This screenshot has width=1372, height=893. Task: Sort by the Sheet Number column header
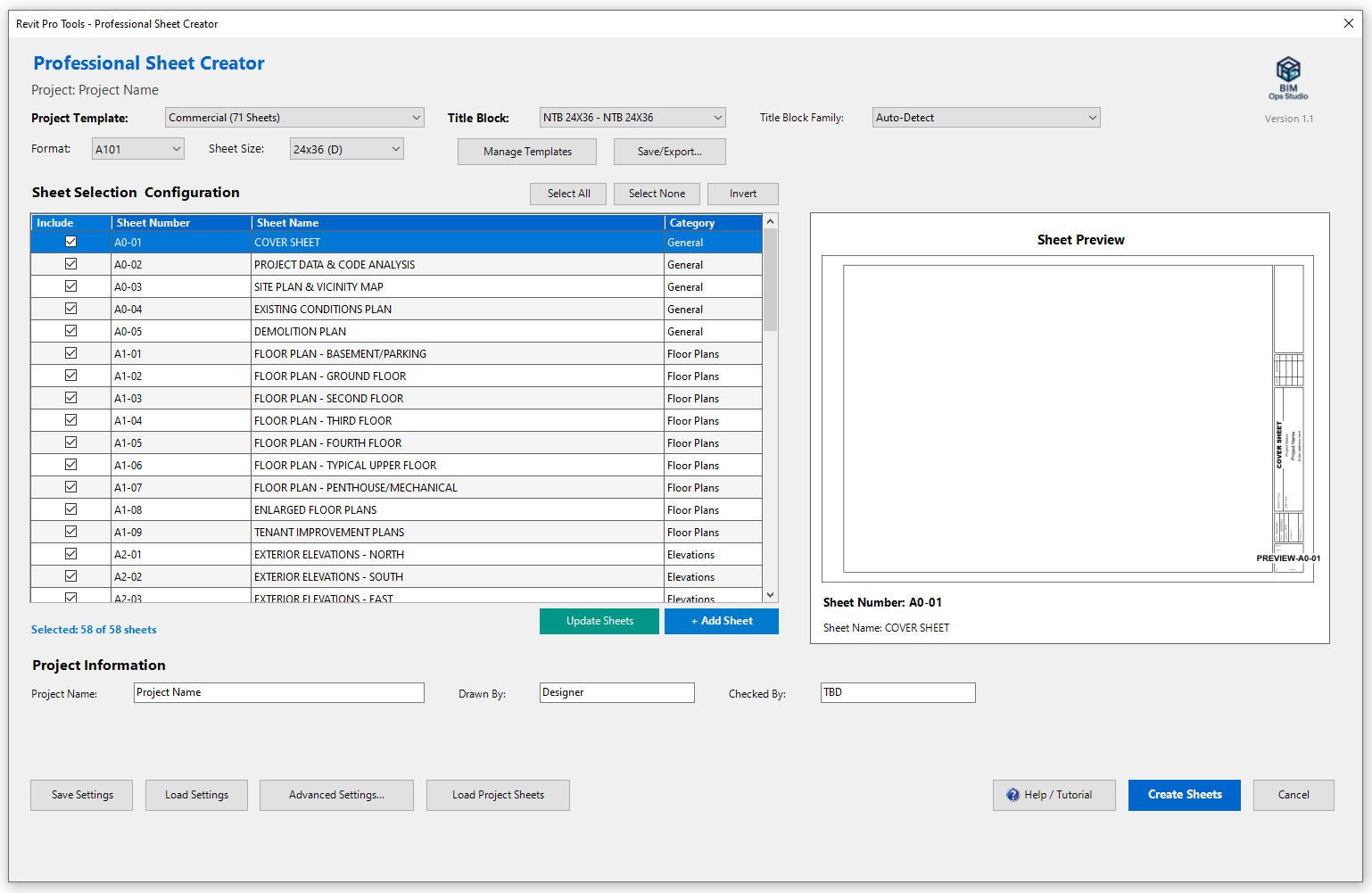coord(181,223)
